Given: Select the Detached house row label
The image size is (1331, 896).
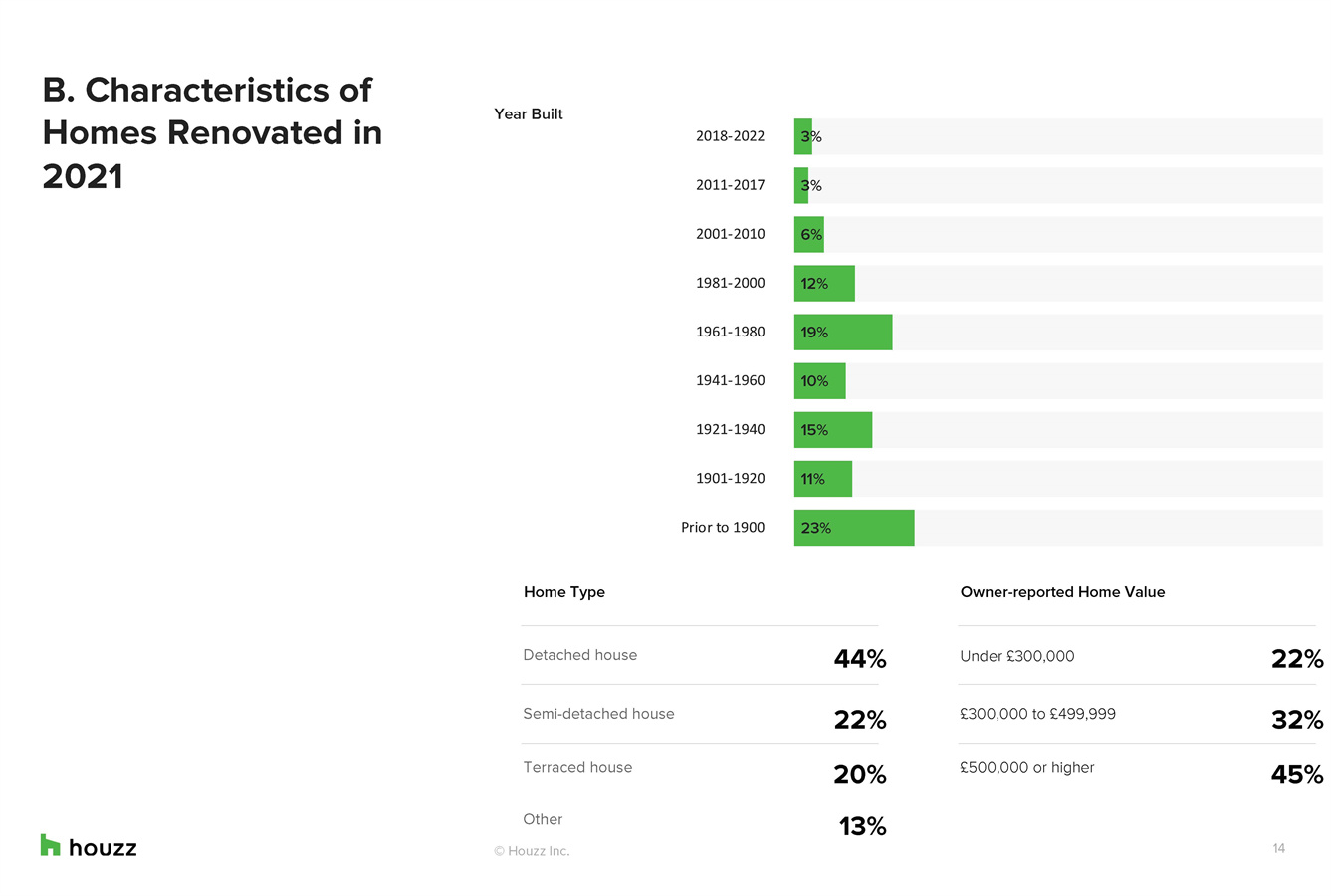Looking at the screenshot, I should [x=579, y=655].
